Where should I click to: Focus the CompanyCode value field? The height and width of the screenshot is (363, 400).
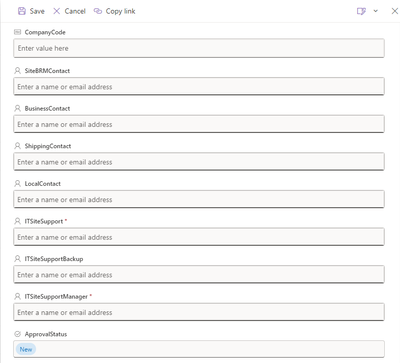click(x=199, y=48)
